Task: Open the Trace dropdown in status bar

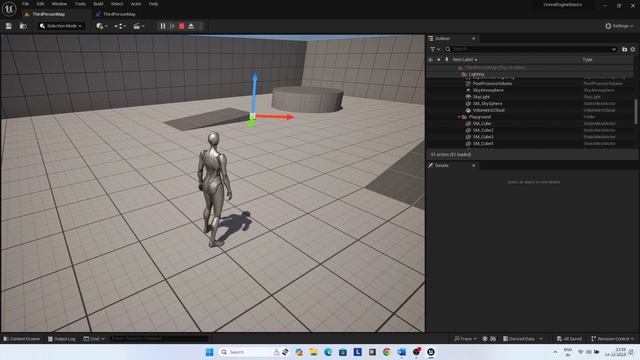Action: point(465,339)
